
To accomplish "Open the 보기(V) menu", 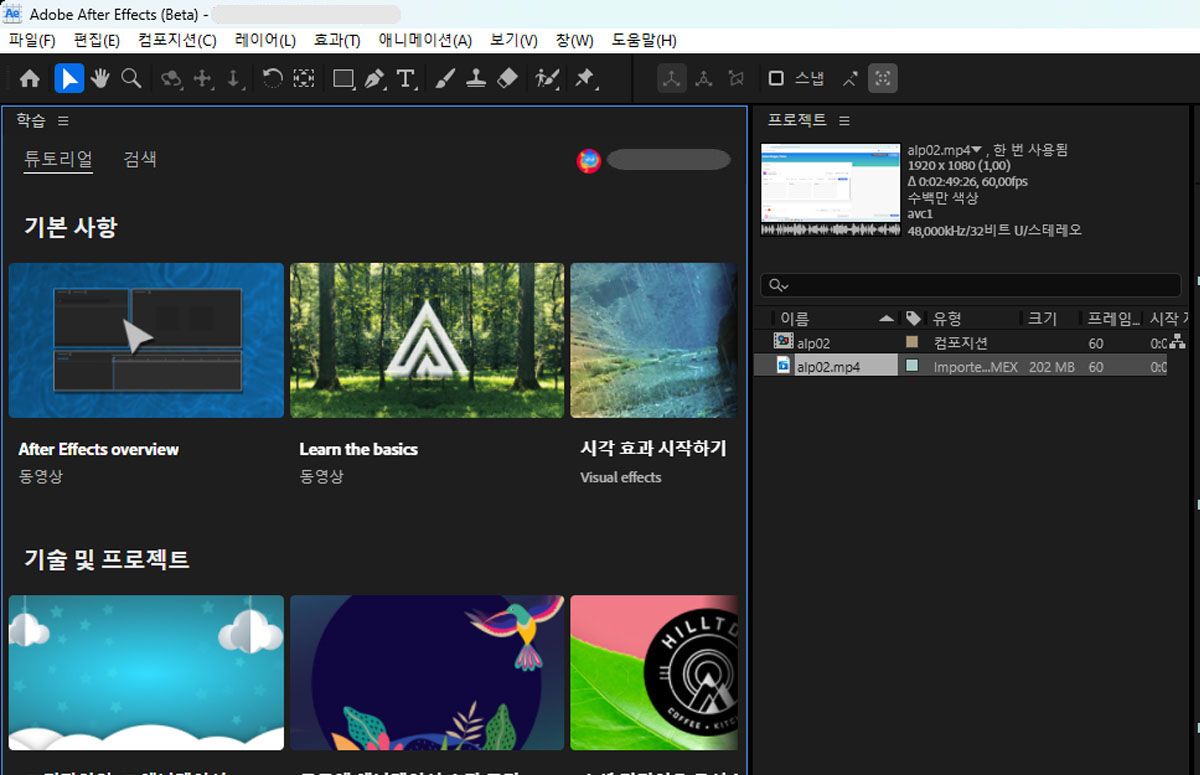I will pos(514,40).
